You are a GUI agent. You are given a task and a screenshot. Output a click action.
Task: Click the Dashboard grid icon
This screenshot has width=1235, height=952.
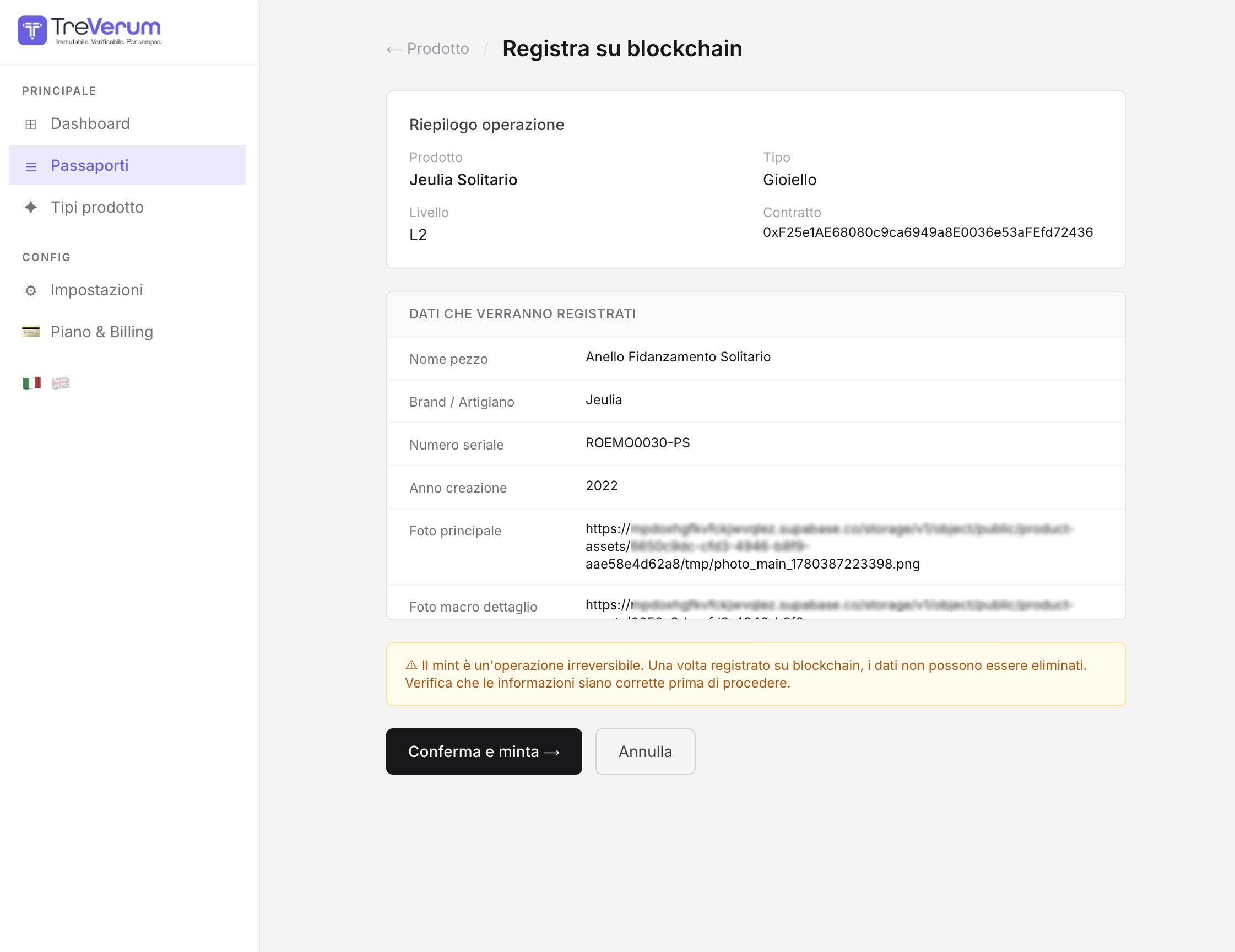click(31, 125)
